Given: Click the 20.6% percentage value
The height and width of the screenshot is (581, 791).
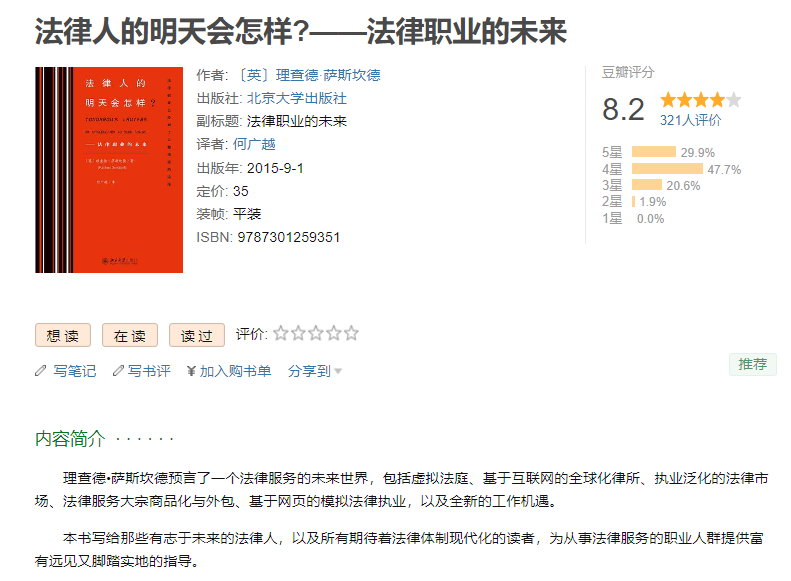Looking at the screenshot, I should 683,186.
